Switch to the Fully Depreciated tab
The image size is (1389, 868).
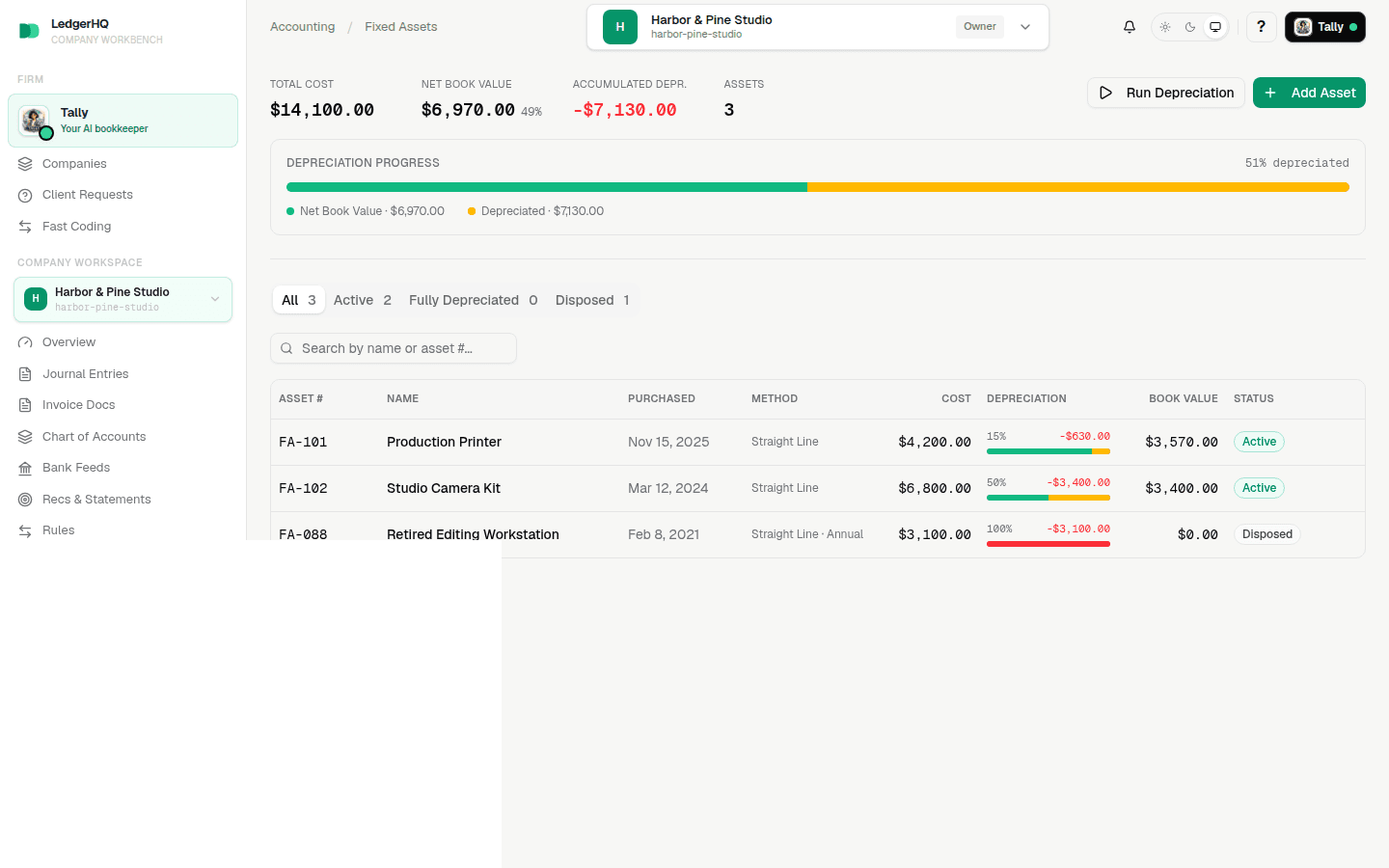point(473,300)
